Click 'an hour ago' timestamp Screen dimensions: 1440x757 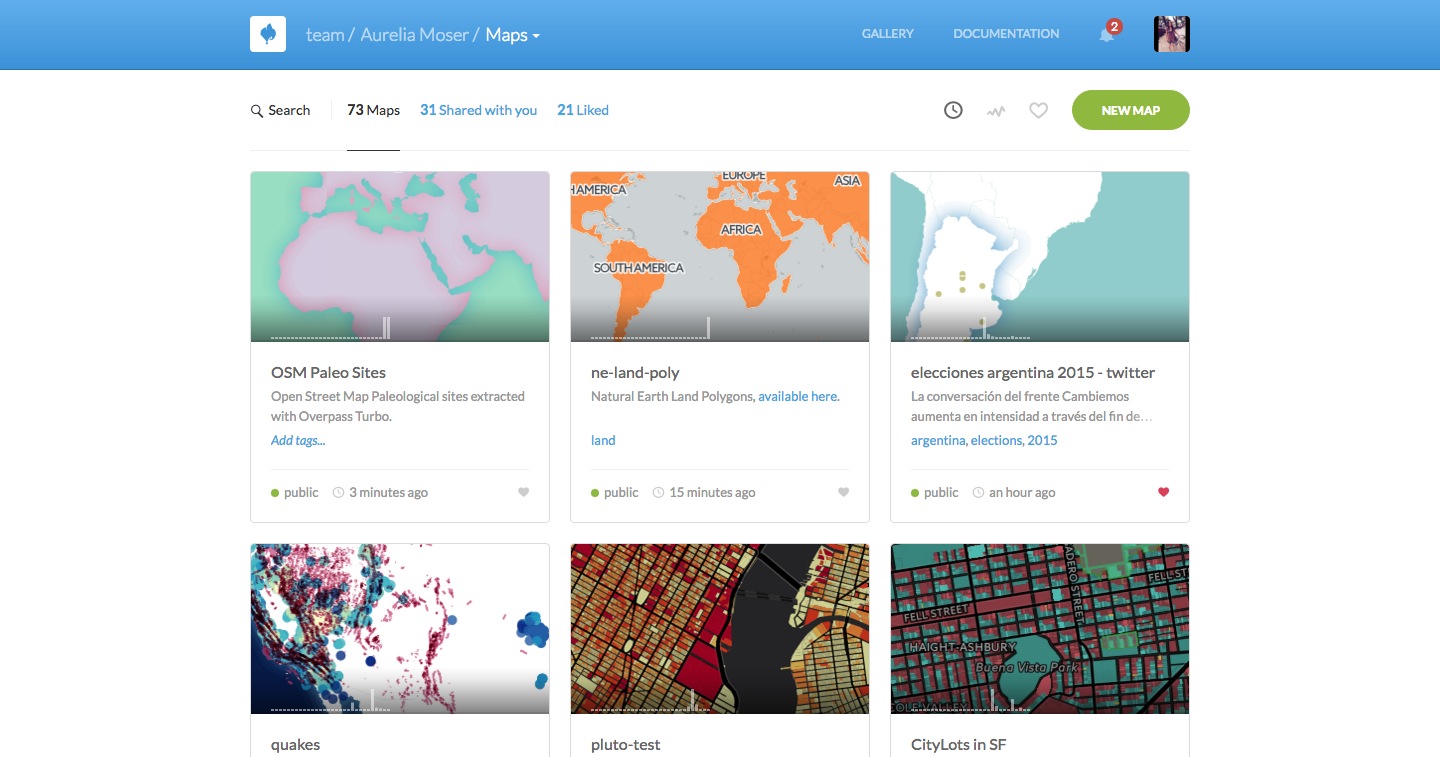[1022, 492]
